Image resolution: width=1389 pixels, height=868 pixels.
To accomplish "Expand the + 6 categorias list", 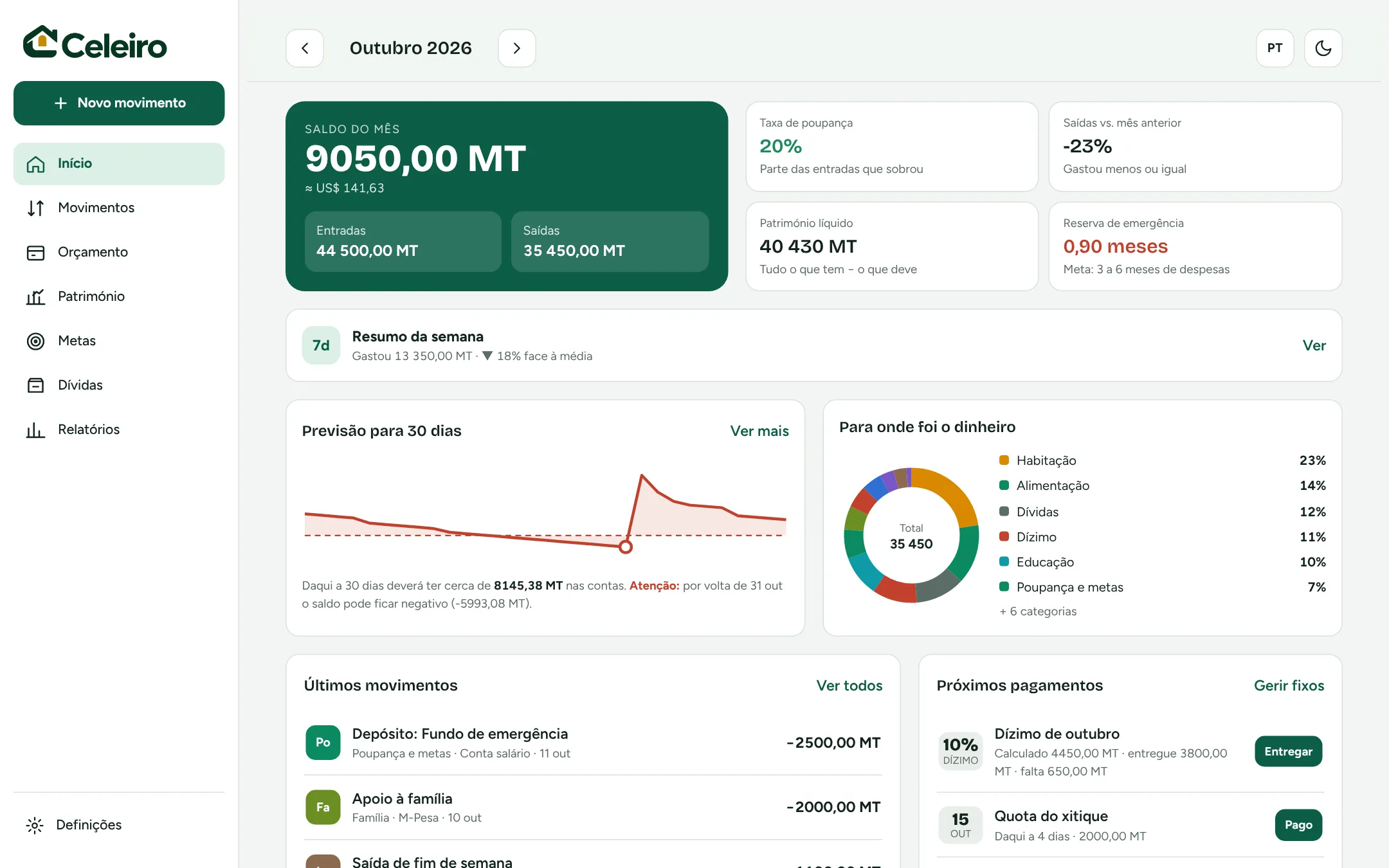I will [1038, 611].
